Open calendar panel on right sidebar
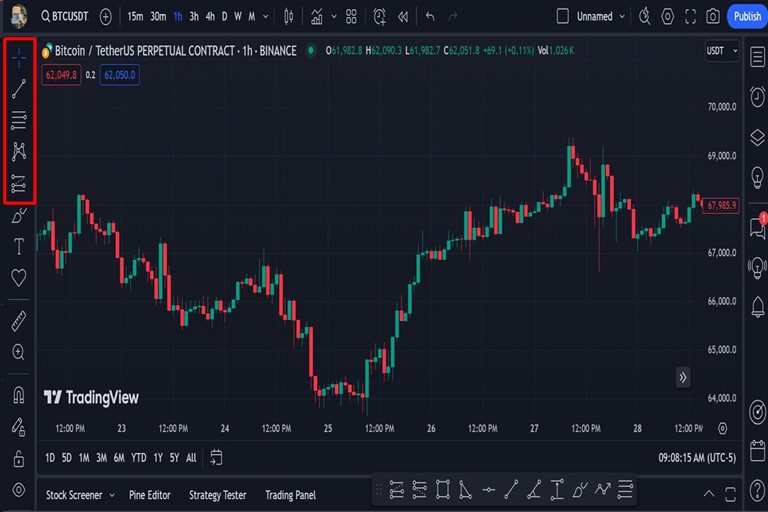This screenshot has height=512, width=768. tap(757, 451)
